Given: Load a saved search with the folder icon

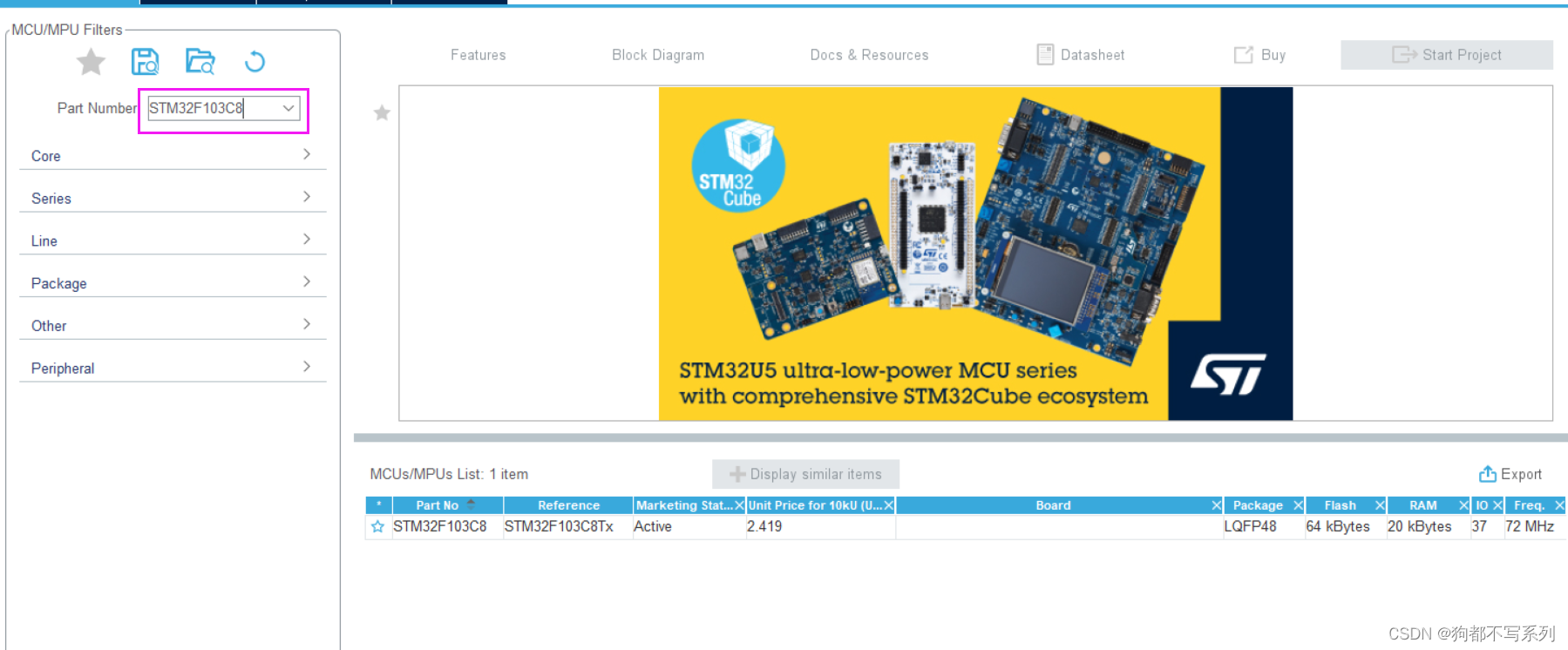Looking at the screenshot, I should tap(200, 62).
